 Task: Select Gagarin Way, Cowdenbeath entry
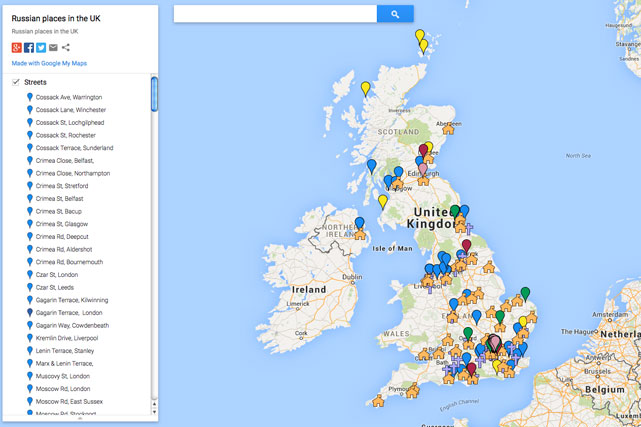coord(72,325)
